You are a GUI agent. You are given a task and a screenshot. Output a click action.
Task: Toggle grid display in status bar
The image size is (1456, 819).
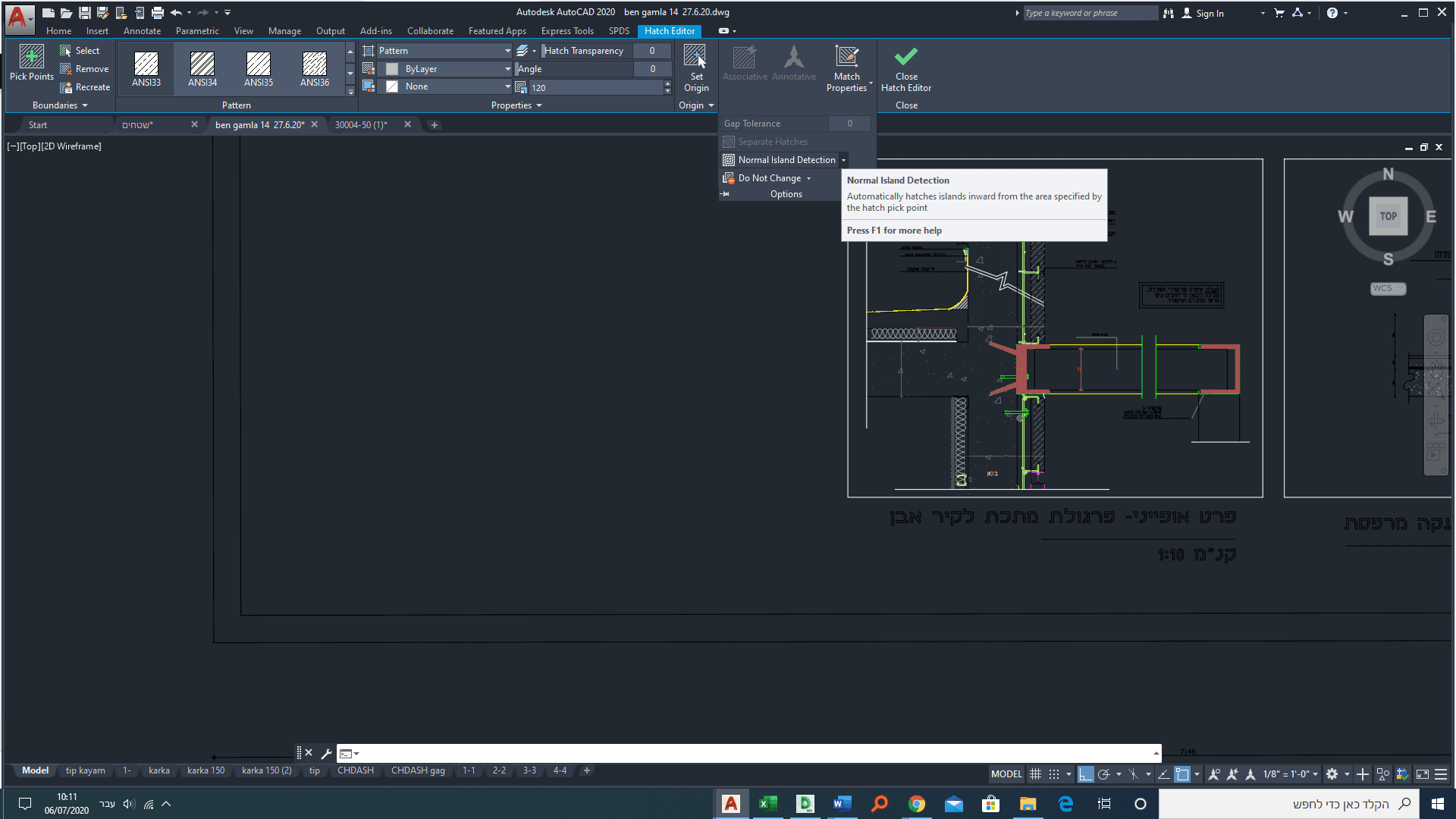click(1035, 774)
